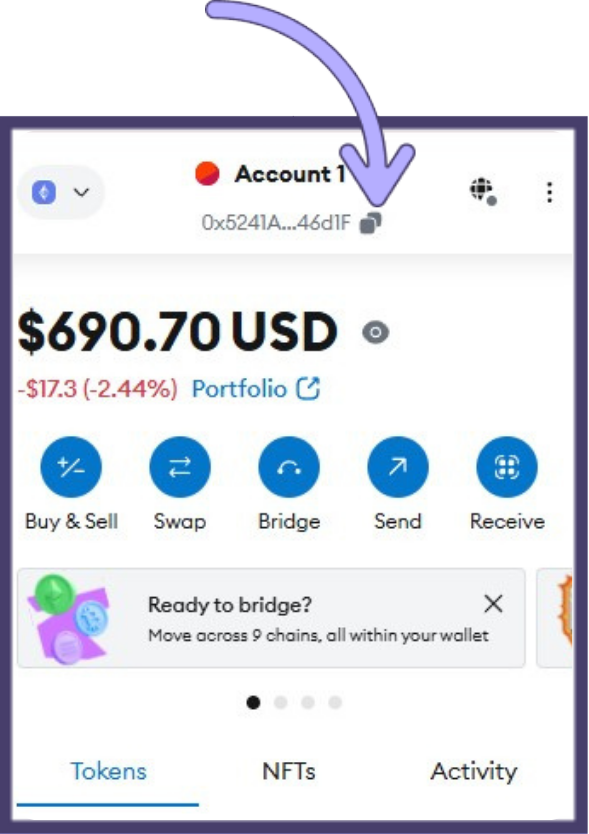Click the Account 1 avatar icon

tap(207, 174)
